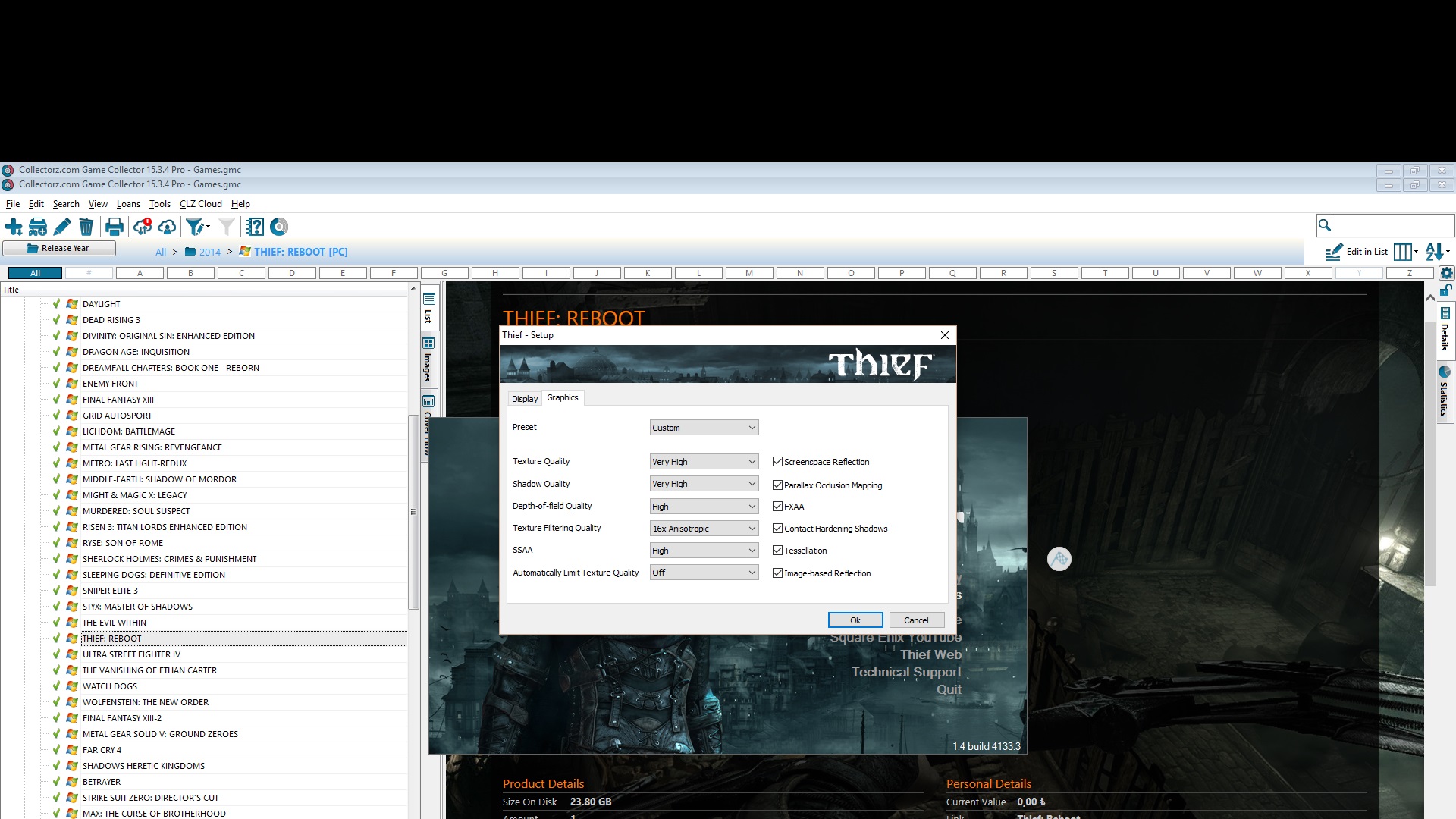Image resolution: width=1456 pixels, height=819 pixels.
Task: Open the Loans menu
Action: tap(128, 204)
